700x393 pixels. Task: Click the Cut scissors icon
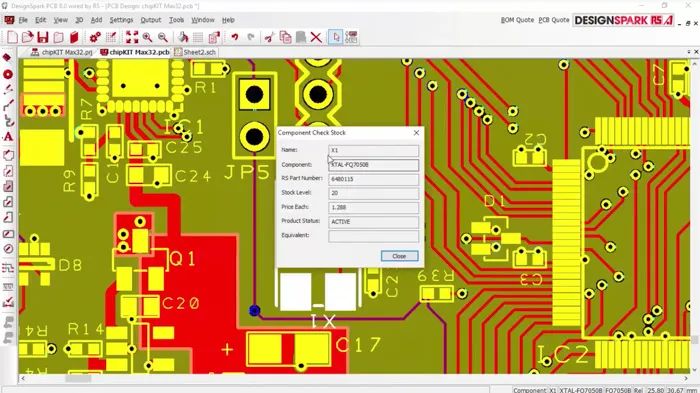[x=269, y=37]
